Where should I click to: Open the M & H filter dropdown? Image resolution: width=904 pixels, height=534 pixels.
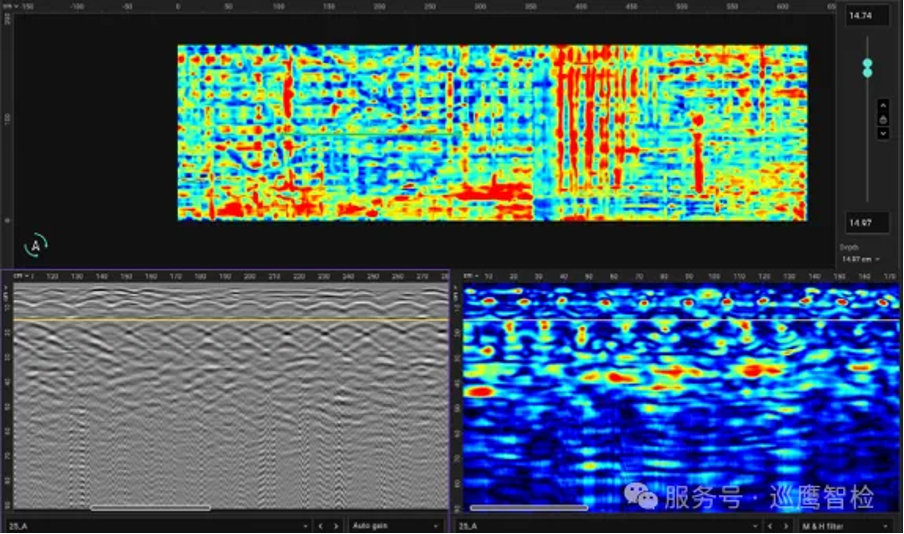click(x=846, y=525)
